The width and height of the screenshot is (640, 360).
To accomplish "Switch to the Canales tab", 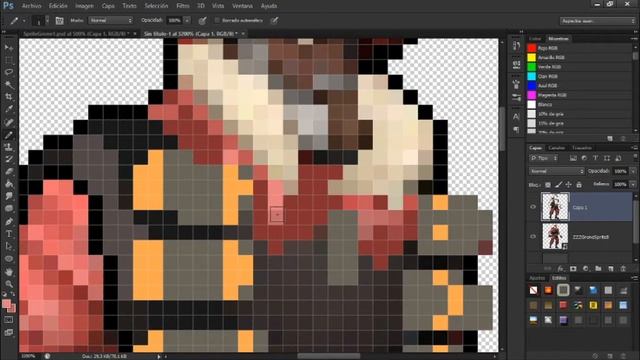I will (556, 148).
